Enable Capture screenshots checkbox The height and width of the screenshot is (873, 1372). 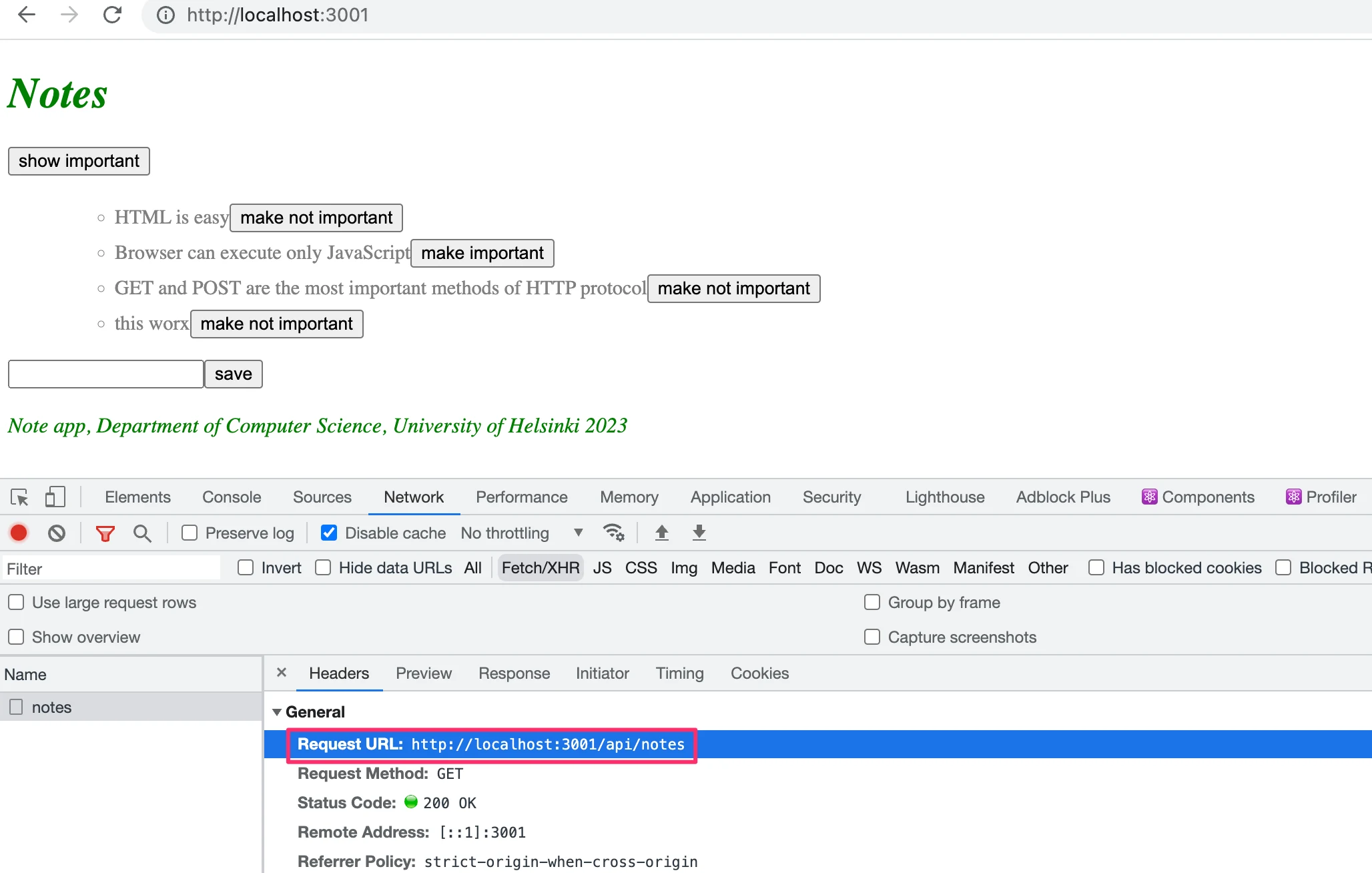point(872,637)
